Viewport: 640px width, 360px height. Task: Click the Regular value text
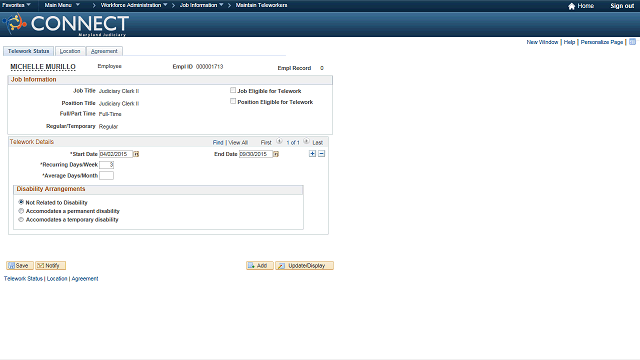[x=108, y=127]
